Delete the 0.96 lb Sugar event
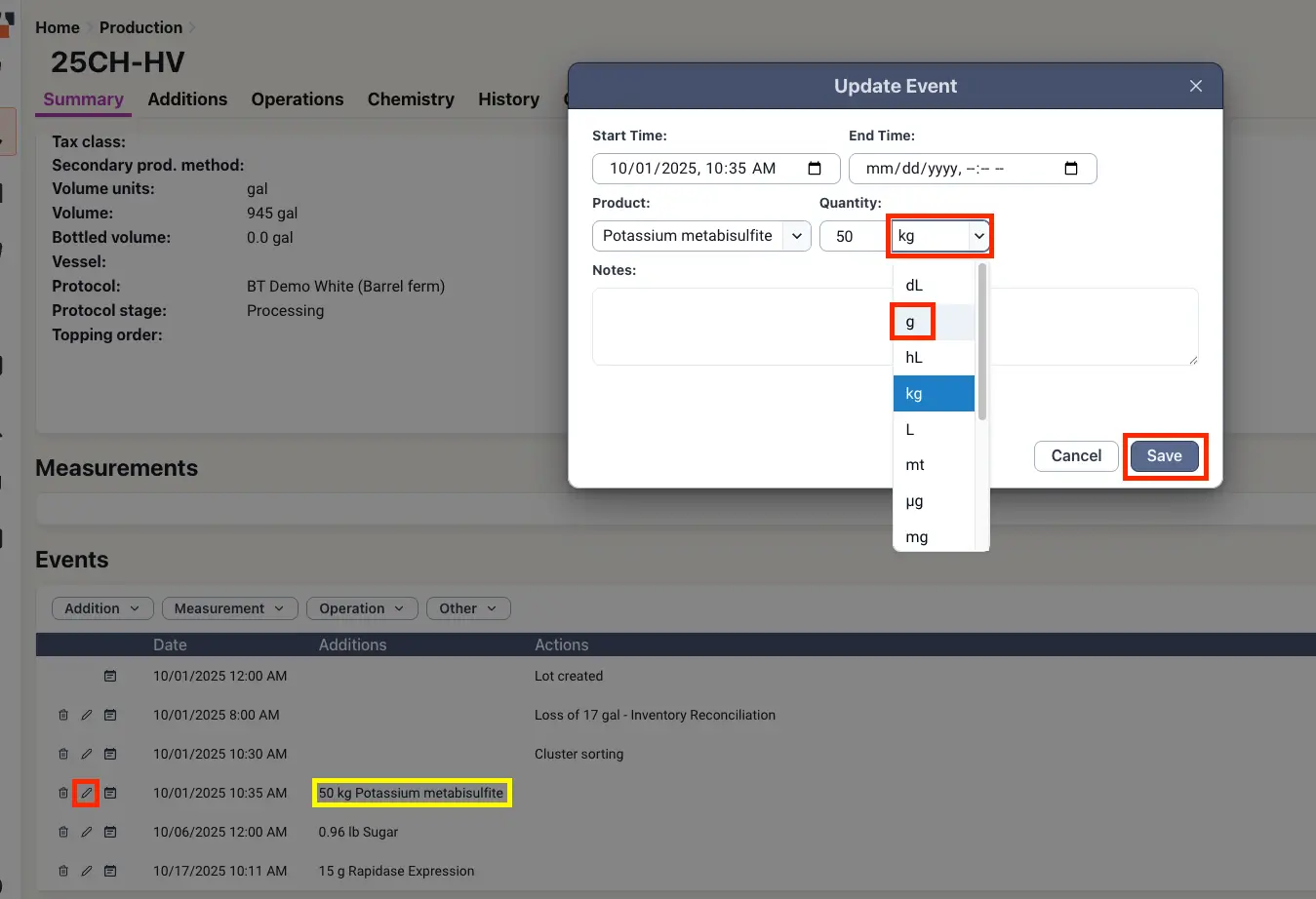 pos(63,832)
